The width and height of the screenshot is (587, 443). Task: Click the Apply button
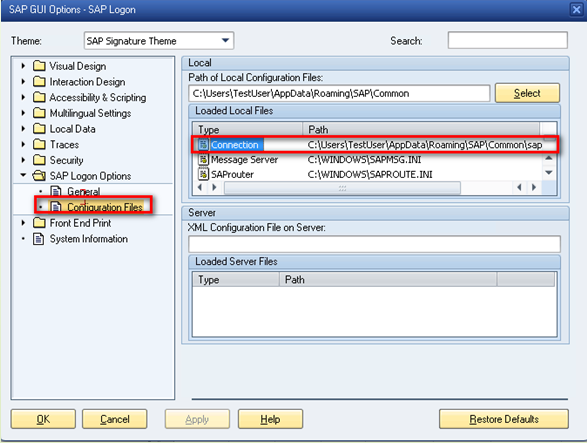[x=197, y=419]
